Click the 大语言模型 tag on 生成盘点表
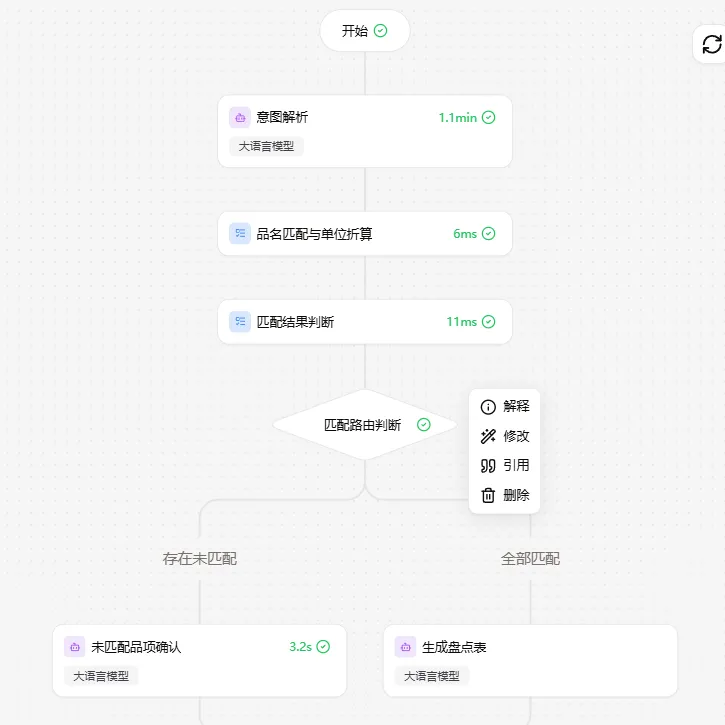Screen dimensions: 725x725 tap(432, 676)
